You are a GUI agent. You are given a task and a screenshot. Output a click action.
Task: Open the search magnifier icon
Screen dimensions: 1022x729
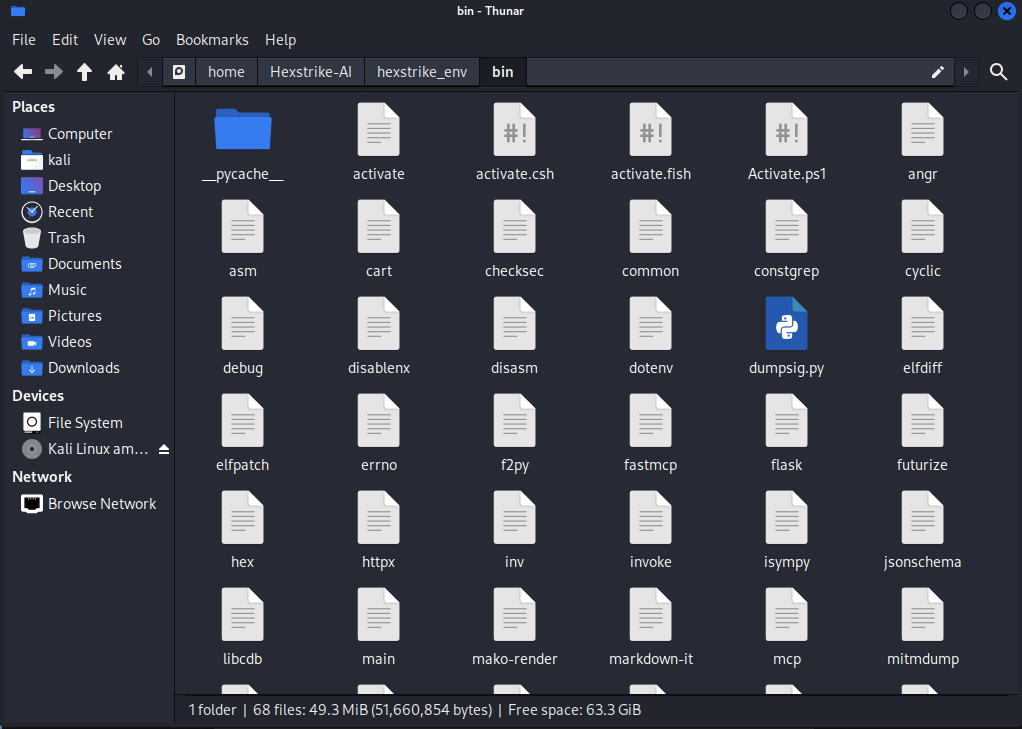[998, 72]
